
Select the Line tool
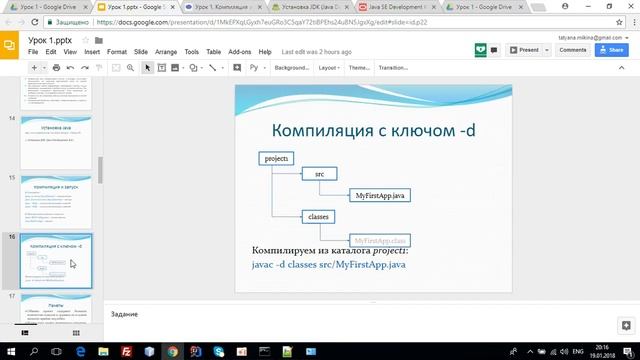[x=213, y=68]
